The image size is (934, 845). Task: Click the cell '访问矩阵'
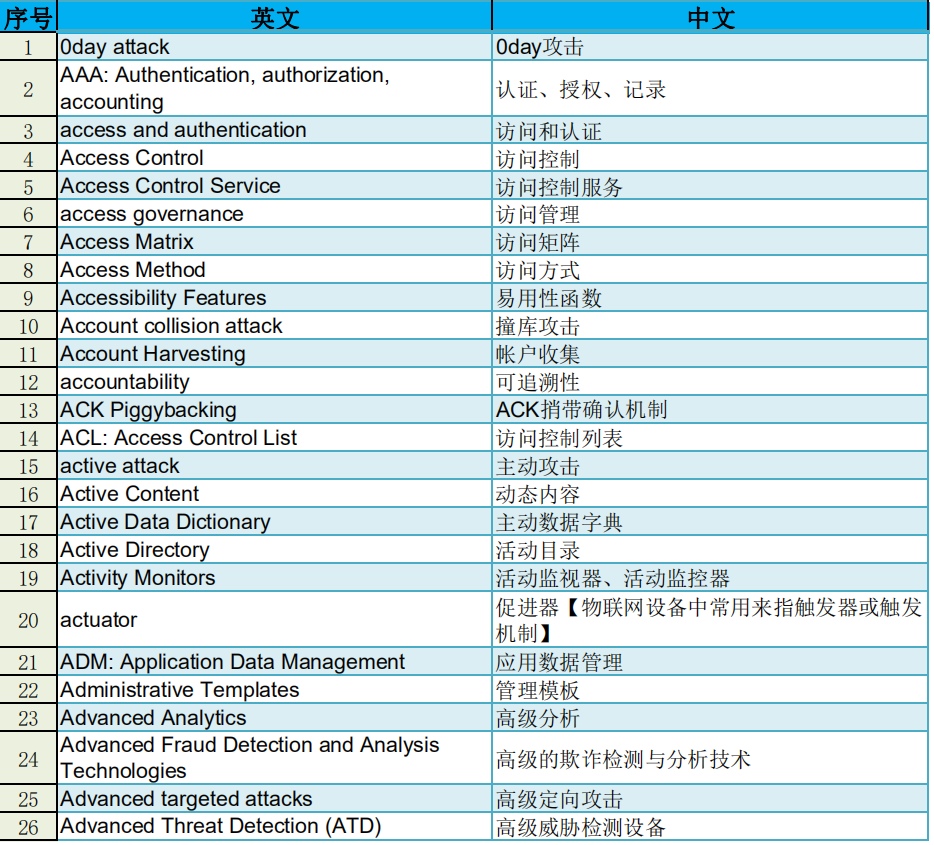tap(710, 242)
